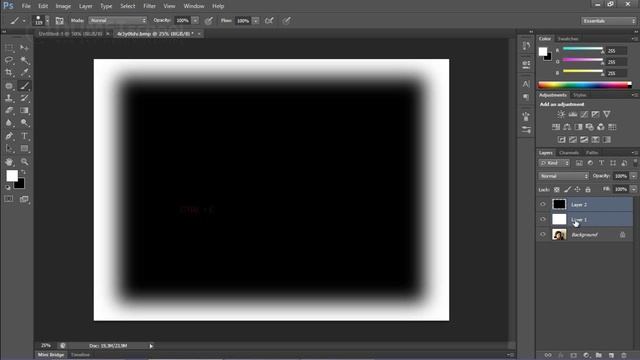Image resolution: width=640 pixels, height=360 pixels.
Task: Click the color spectrum ramp
Action: [585, 85]
